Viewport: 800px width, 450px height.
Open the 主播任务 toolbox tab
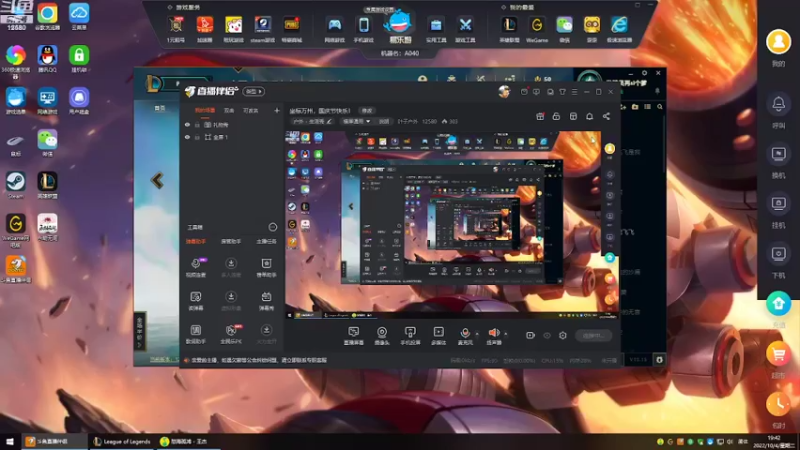pos(266,241)
